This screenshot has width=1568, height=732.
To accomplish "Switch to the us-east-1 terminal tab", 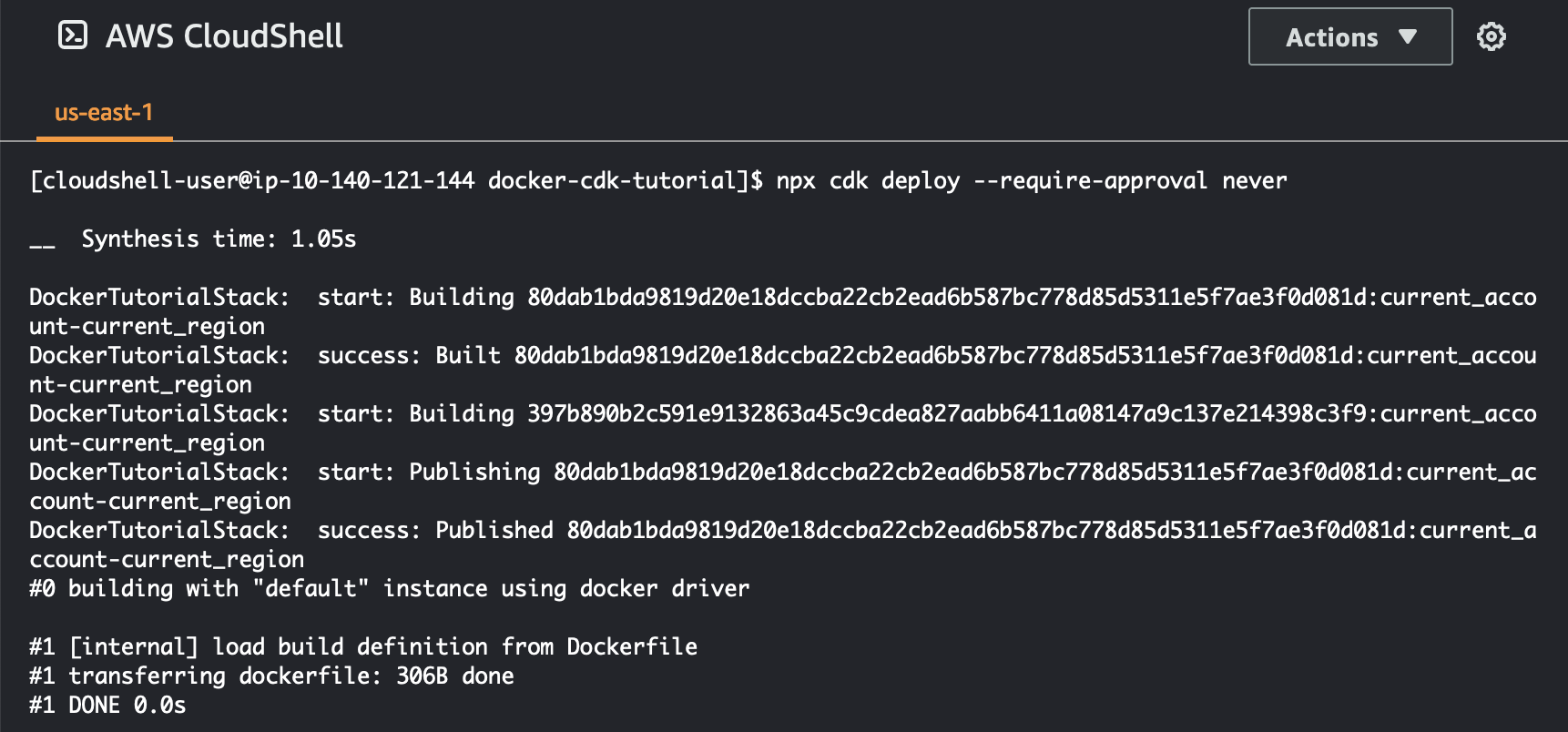I will point(103,112).
